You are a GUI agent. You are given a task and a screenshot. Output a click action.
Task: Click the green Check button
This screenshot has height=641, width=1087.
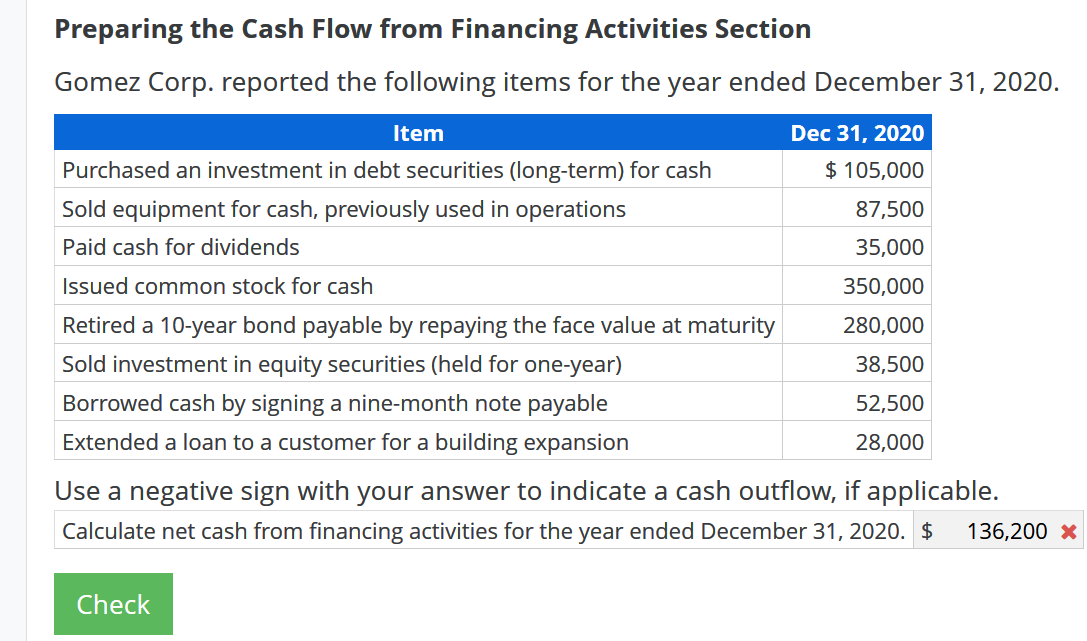tap(113, 604)
